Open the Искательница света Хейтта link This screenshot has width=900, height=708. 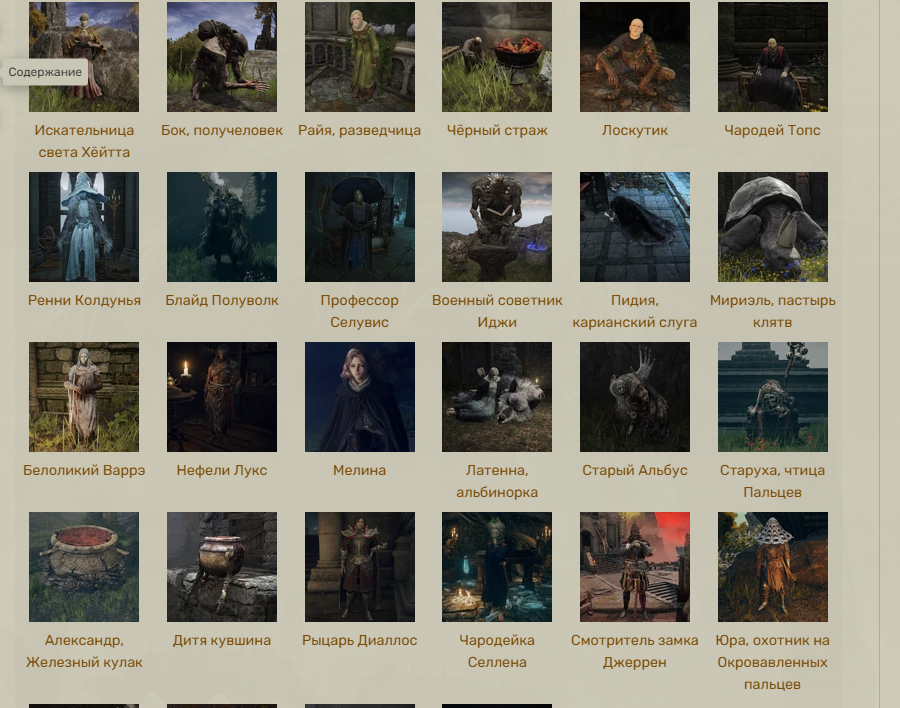point(84,141)
